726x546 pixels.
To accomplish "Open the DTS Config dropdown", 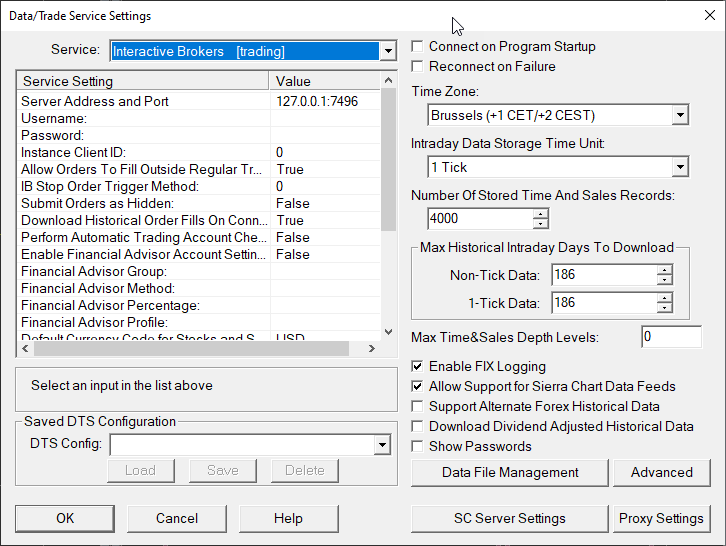I will click(x=382, y=445).
